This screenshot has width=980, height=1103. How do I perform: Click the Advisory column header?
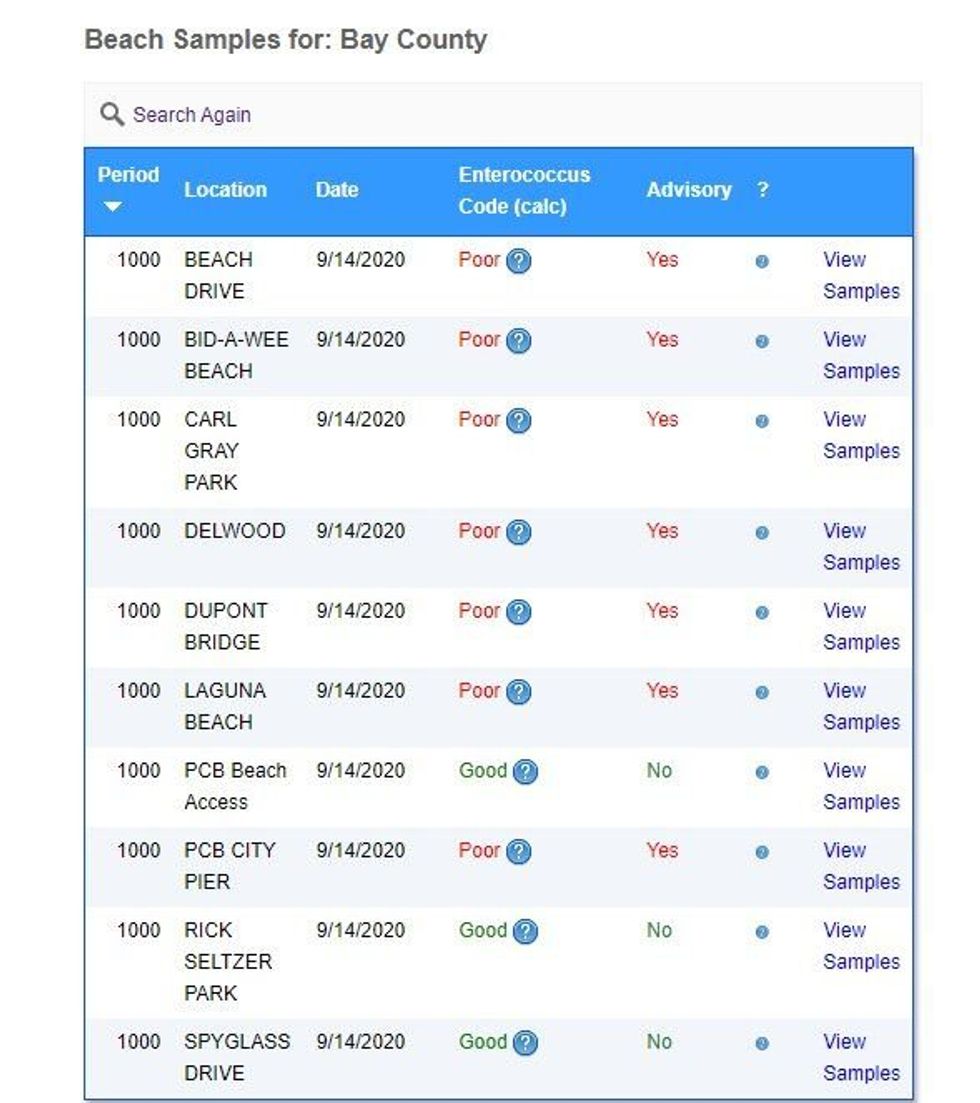coord(689,190)
